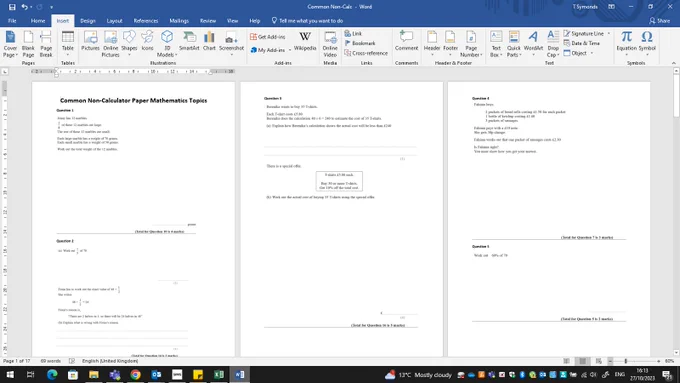Switch to Web Layout view

click(598, 361)
